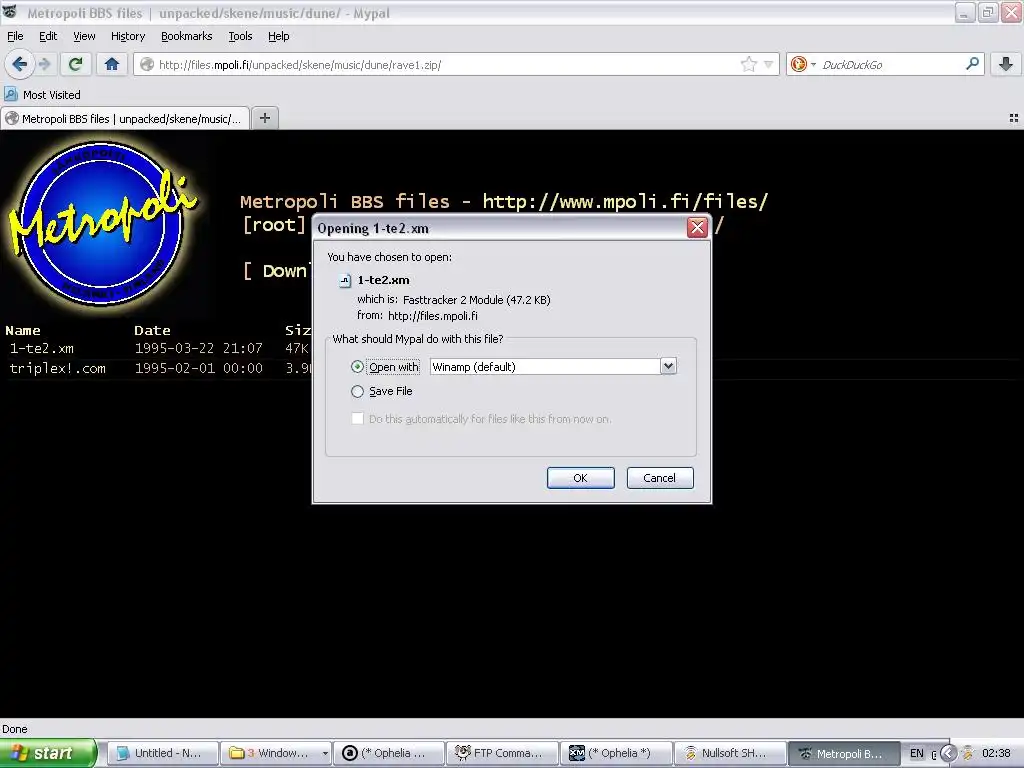
Task: Click the Metropoli B... taskbar button
Action: tap(843, 753)
